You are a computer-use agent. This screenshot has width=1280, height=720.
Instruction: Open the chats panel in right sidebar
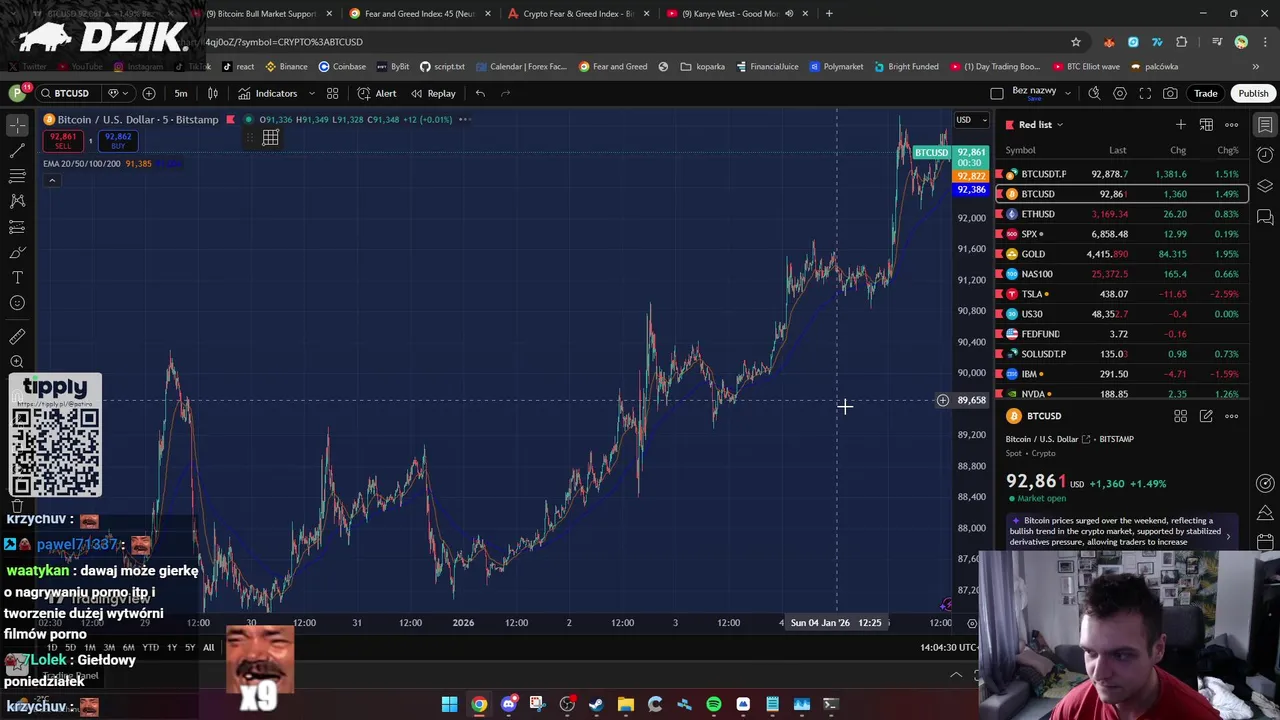coord(1265,217)
